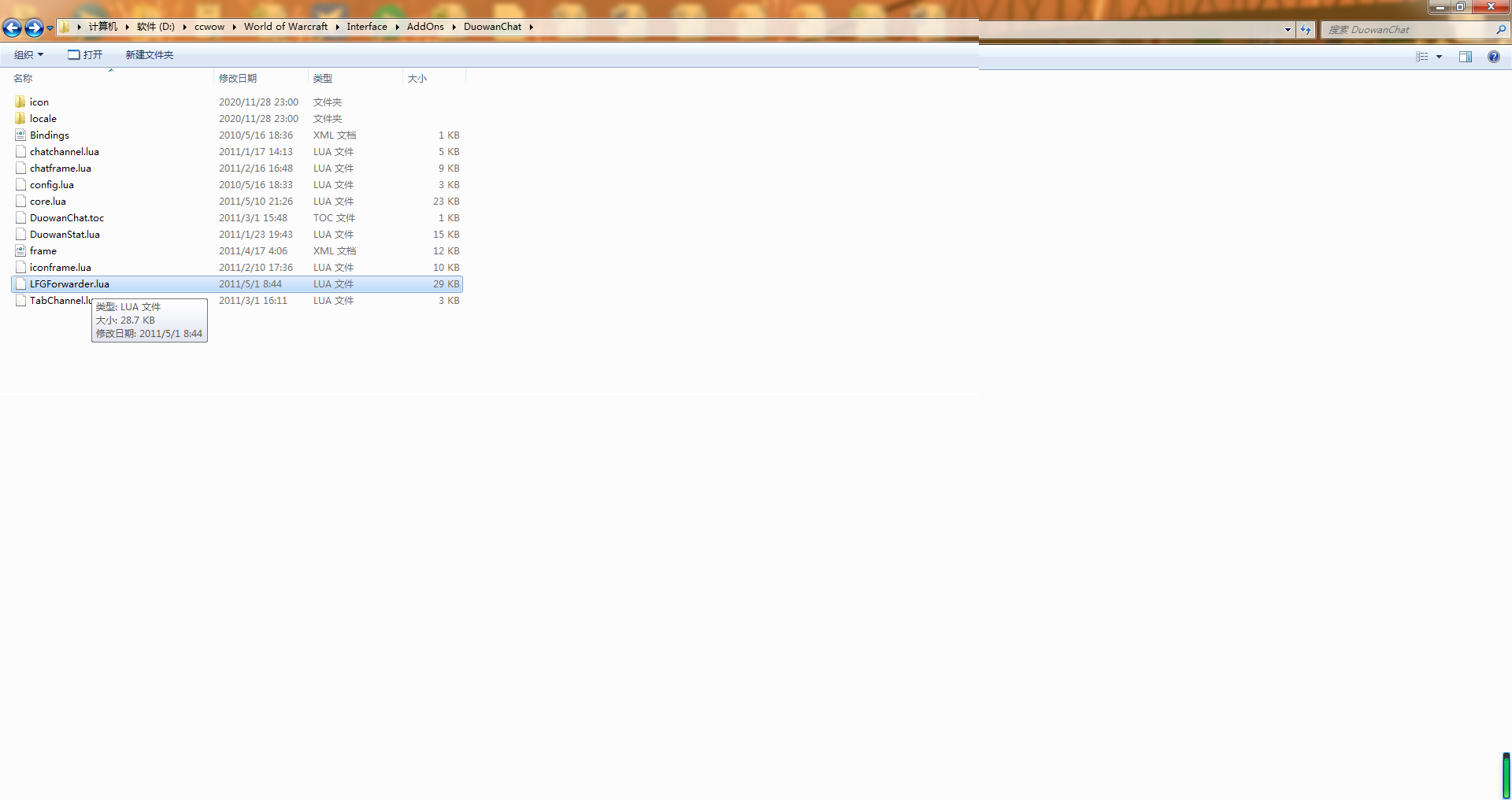The width and height of the screenshot is (1512, 800).
Task: Click the 打开 toolbar button
Action: pos(85,55)
